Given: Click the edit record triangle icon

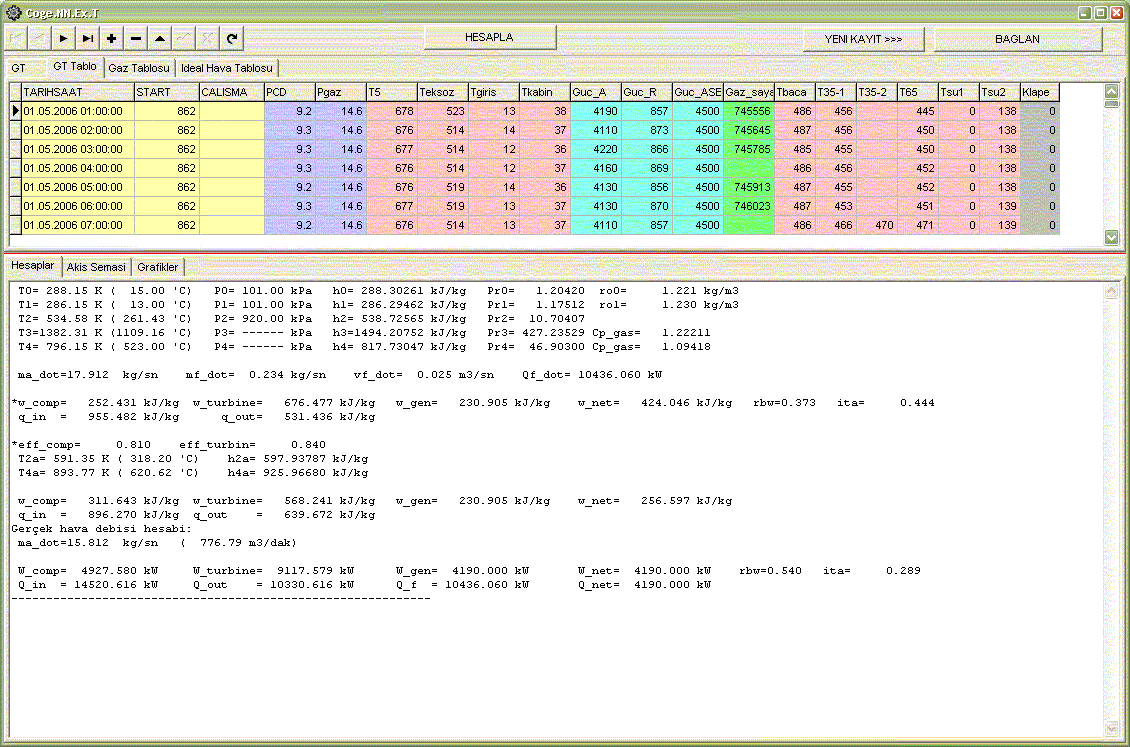Looking at the screenshot, I should (x=160, y=38).
